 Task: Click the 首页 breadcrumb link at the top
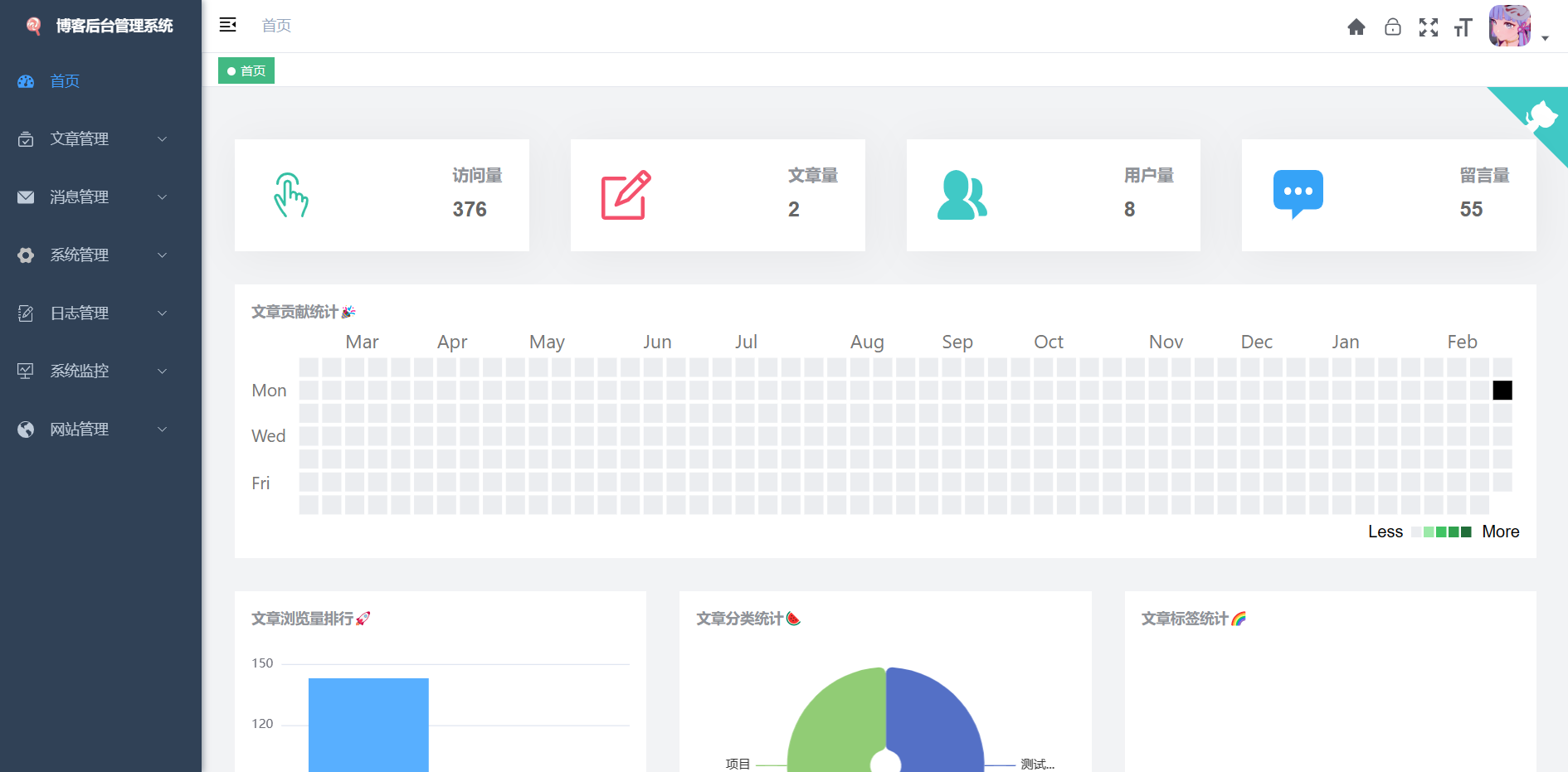[x=276, y=25]
